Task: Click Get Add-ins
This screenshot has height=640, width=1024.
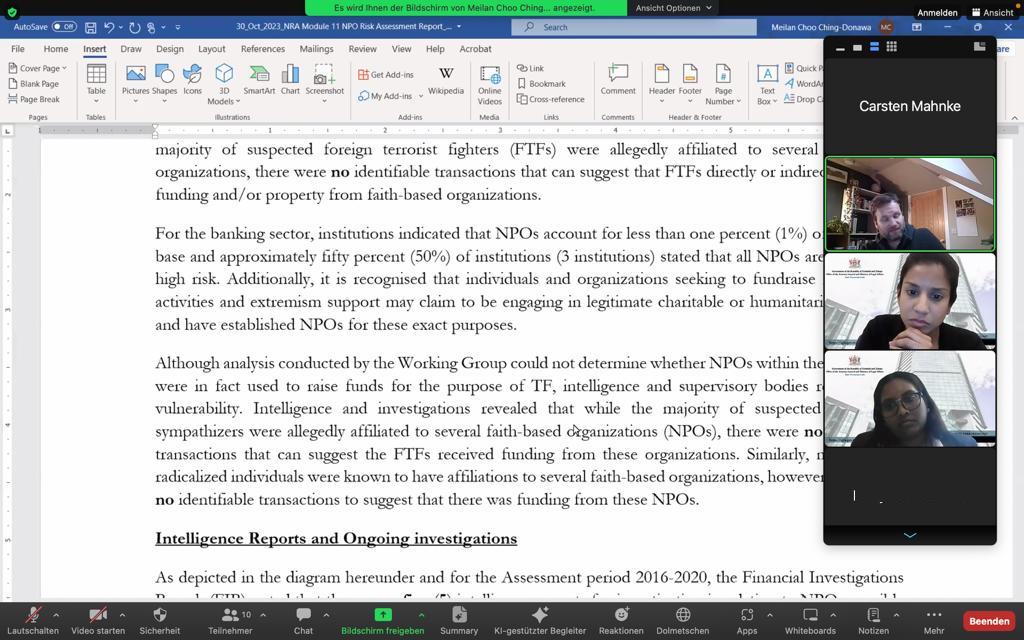Action: pos(386,74)
